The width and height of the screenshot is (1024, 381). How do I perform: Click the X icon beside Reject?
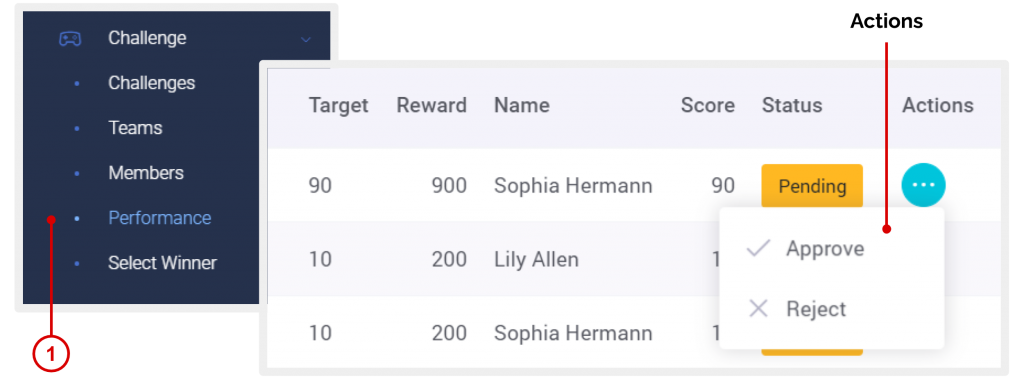(x=758, y=308)
